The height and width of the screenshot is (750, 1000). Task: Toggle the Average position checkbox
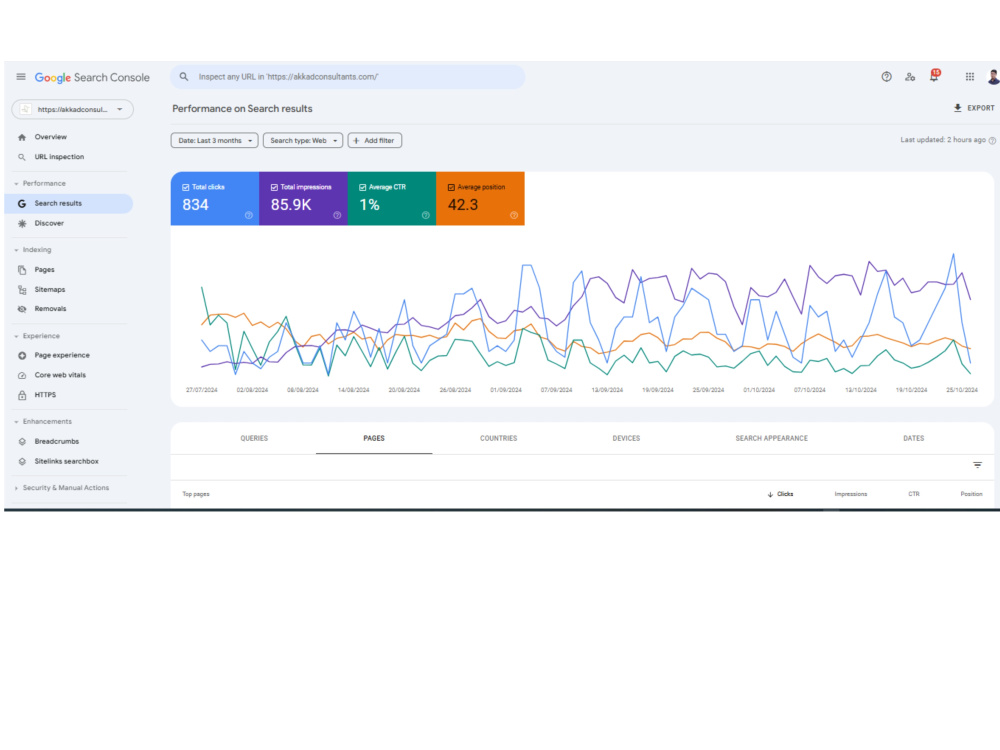(451, 188)
